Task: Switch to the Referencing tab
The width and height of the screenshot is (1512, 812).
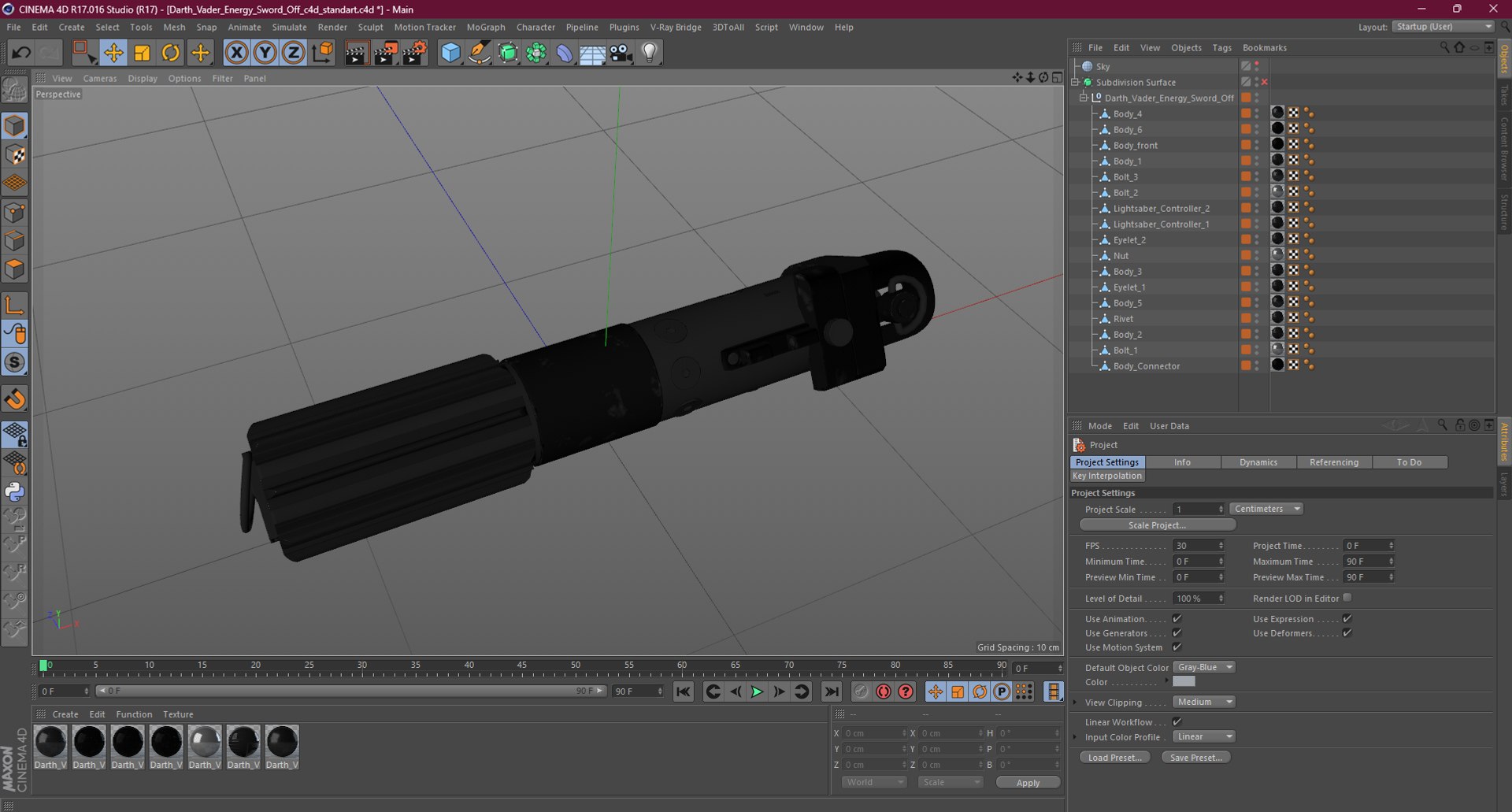Action: pyautogui.click(x=1334, y=462)
